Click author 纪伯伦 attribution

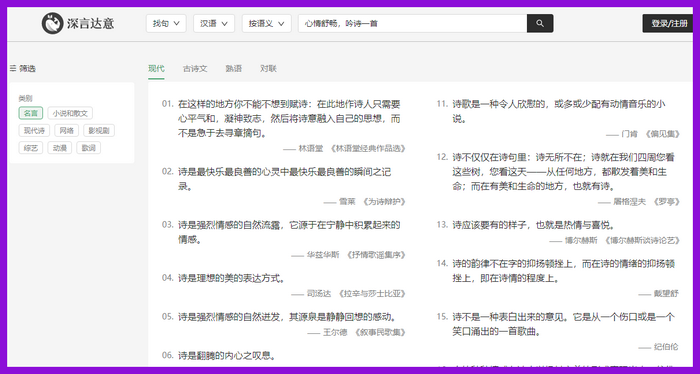coord(666,346)
